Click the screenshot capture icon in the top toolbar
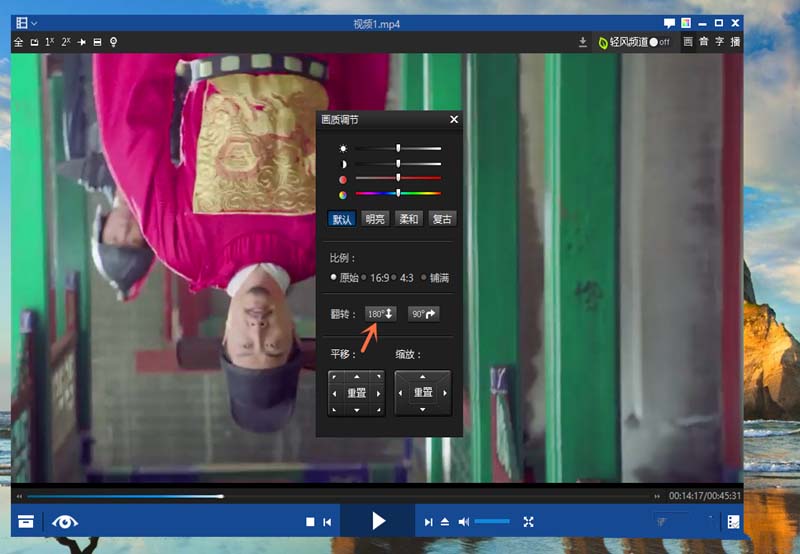The height and width of the screenshot is (554, 800). point(97,42)
